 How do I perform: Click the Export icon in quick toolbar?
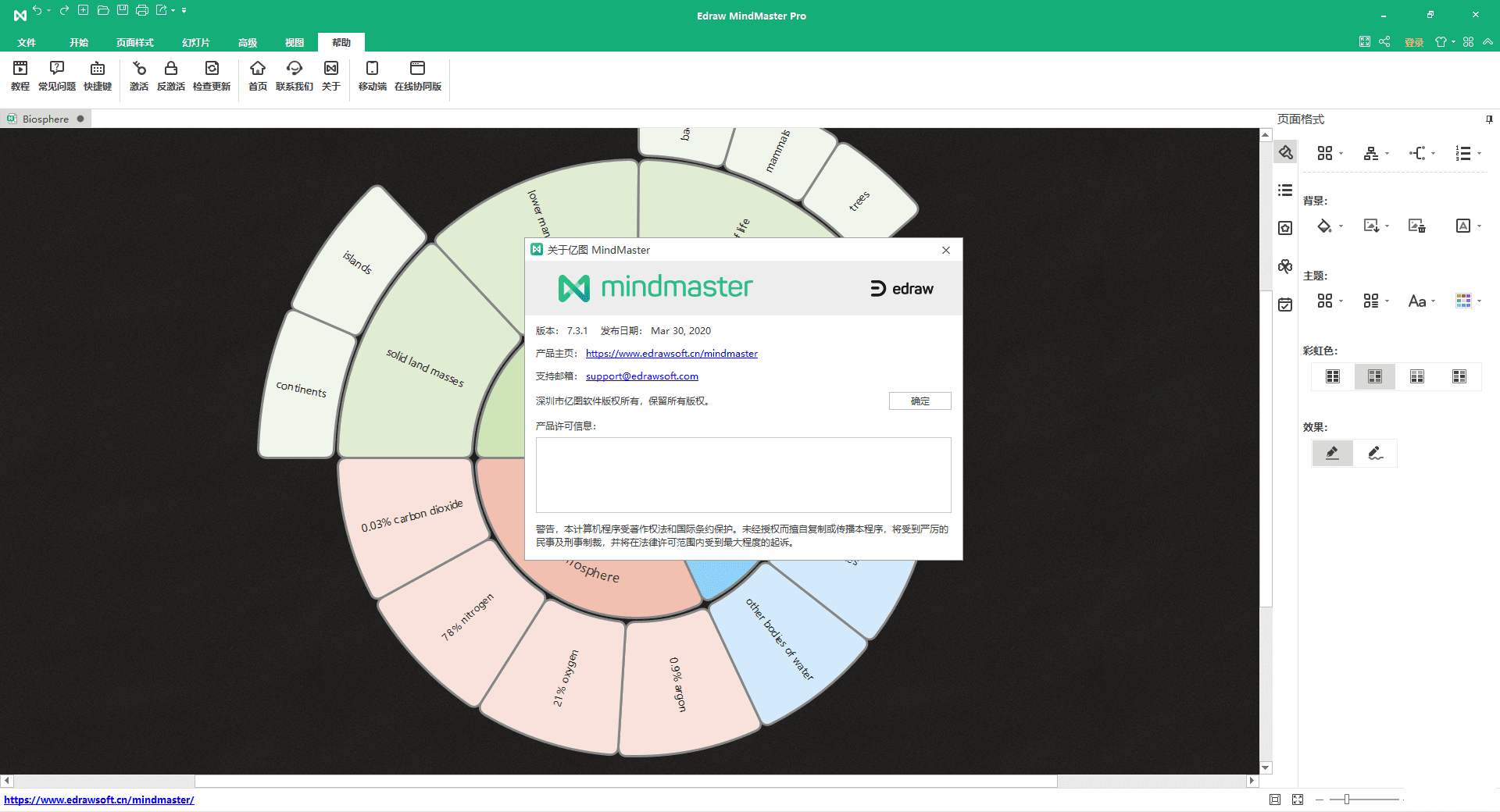pos(162,11)
